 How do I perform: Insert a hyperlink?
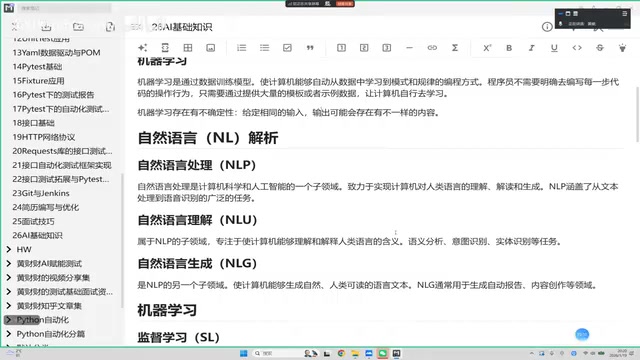[432, 48]
